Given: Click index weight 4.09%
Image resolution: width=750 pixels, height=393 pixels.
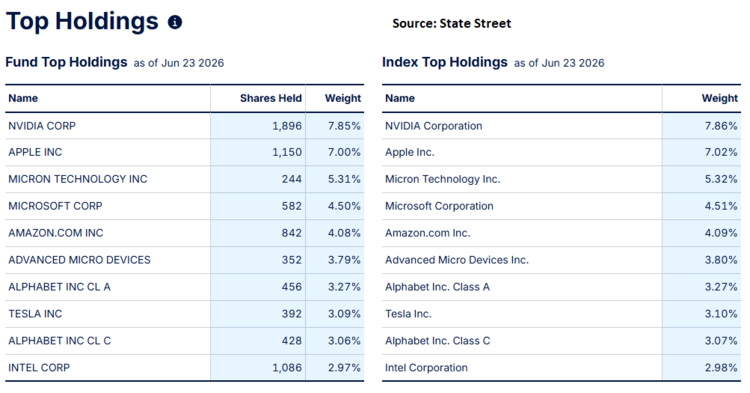Looking at the screenshot, I should 721,233.
